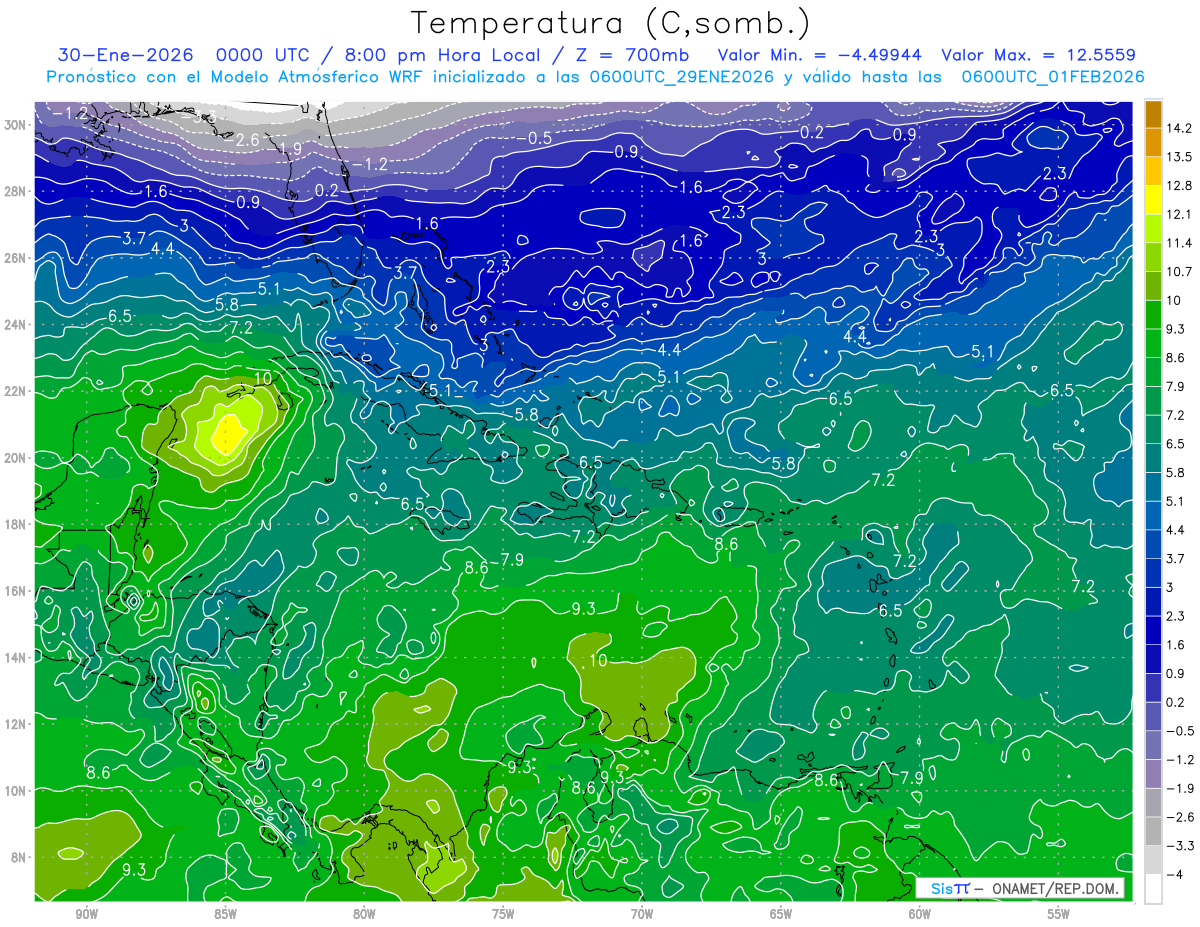1200x927 pixels.
Task: Click the "70W" longitude axis label
Action: coord(642,914)
